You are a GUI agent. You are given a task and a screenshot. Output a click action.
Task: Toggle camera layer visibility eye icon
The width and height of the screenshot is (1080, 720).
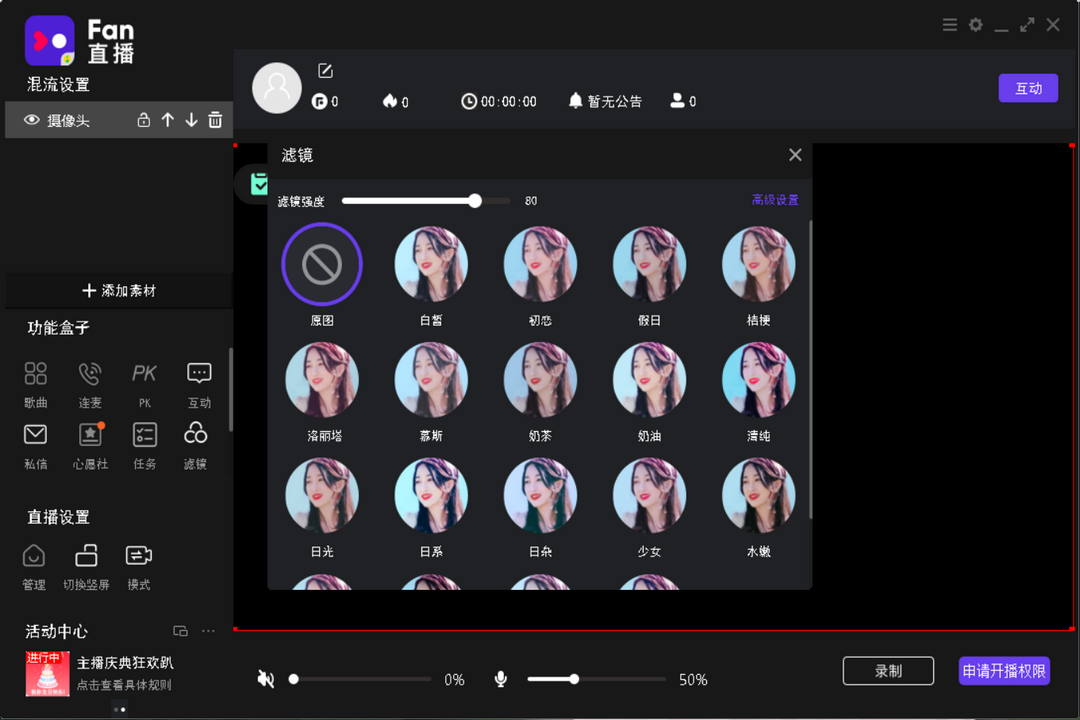coord(33,119)
